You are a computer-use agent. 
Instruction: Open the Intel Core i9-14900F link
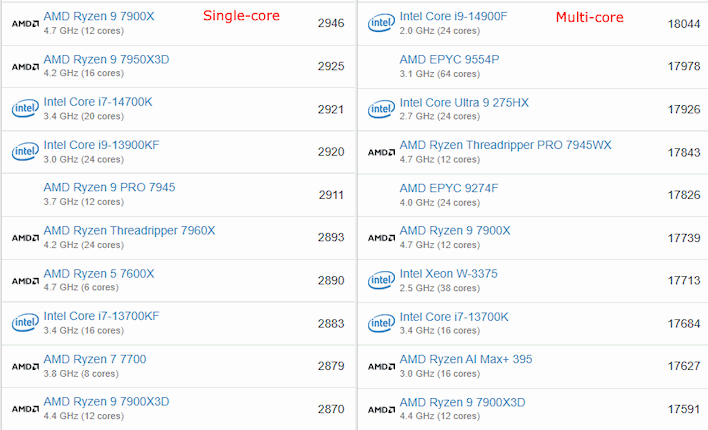click(453, 16)
